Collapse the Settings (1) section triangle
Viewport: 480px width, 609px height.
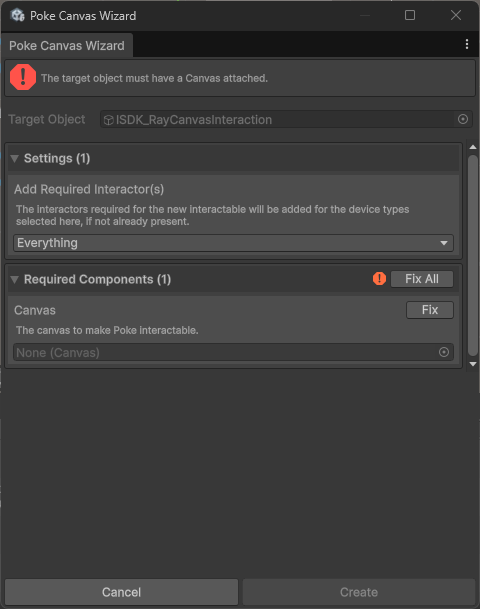pyautogui.click(x=15, y=158)
